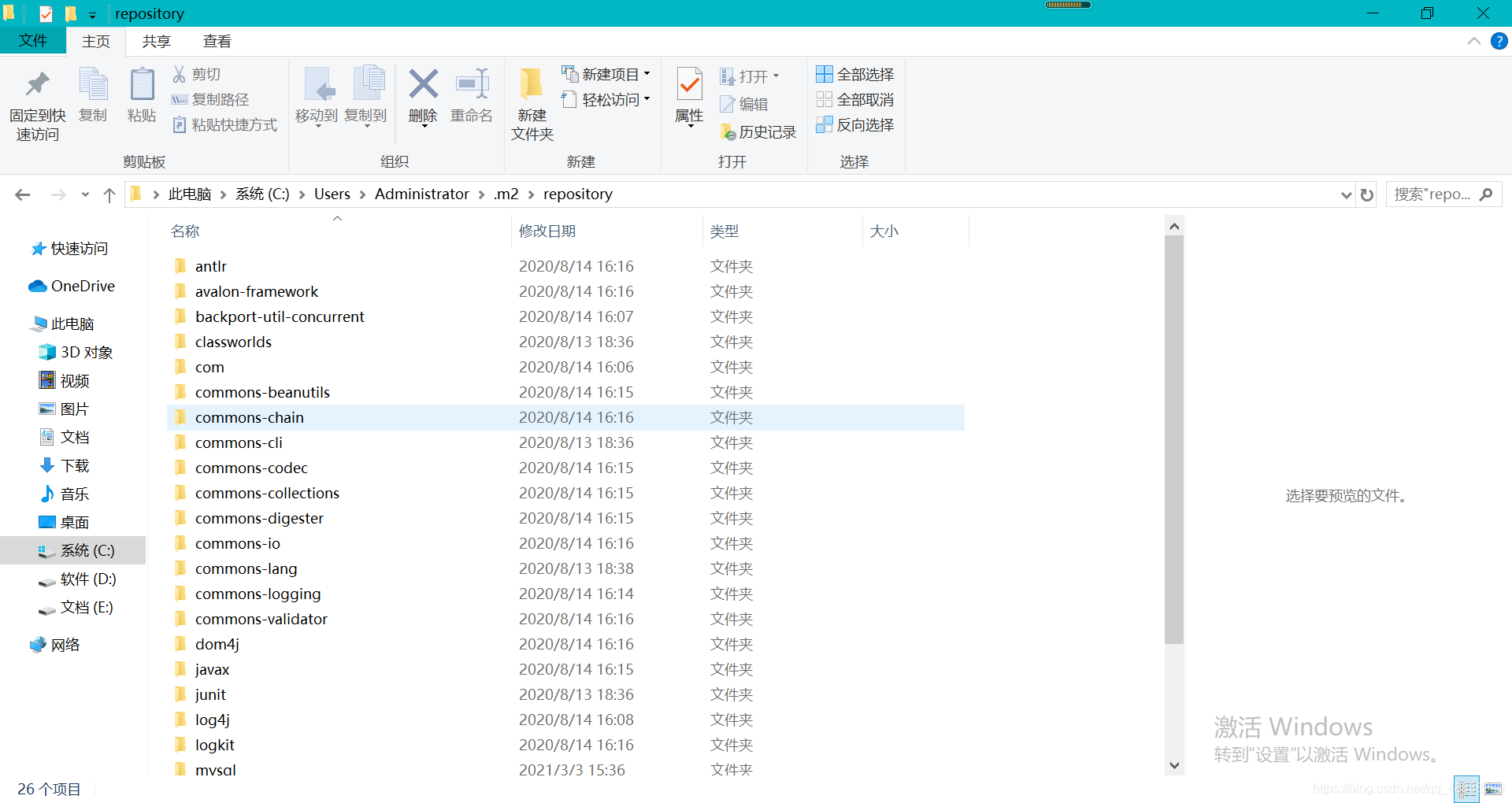Open Customize Quick Access Toolbar dropdown

tap(92, 15)
